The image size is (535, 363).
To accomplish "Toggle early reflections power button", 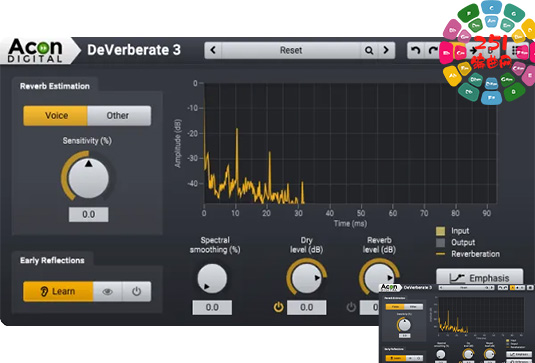I will [136, 291].
